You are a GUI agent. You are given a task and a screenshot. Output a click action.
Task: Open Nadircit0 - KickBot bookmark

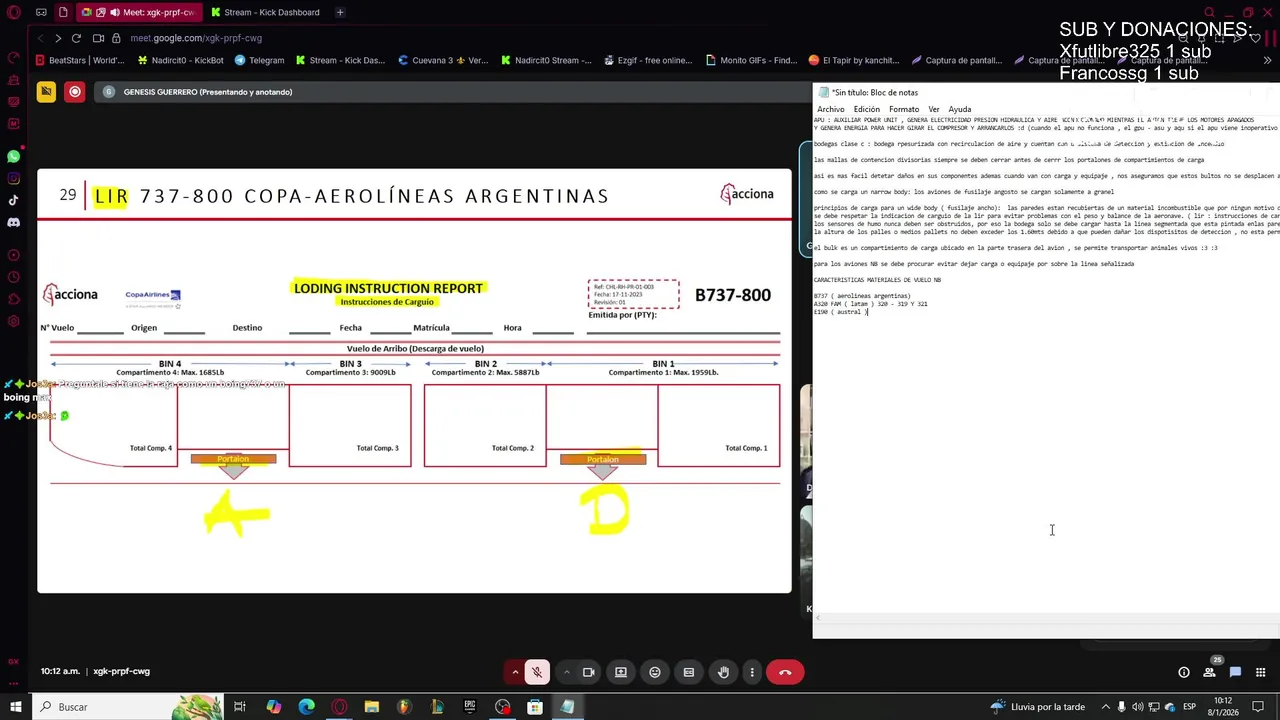pyautogui.click(x=181, y=60)
